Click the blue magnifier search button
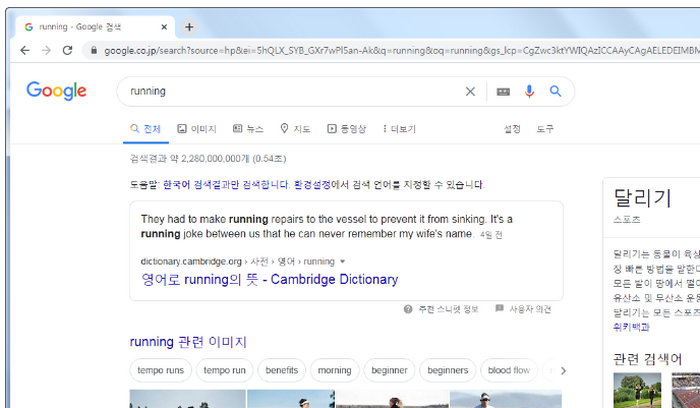 (x=555, y=91)
